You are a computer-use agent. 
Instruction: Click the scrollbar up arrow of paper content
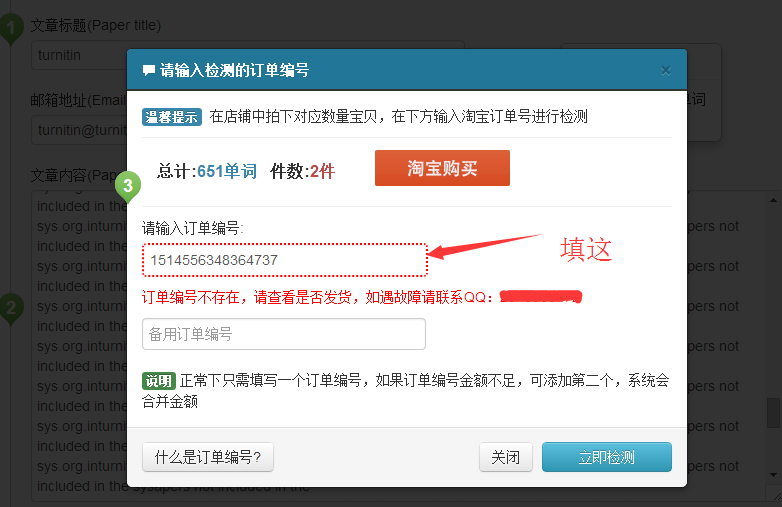tap(774, 200)
